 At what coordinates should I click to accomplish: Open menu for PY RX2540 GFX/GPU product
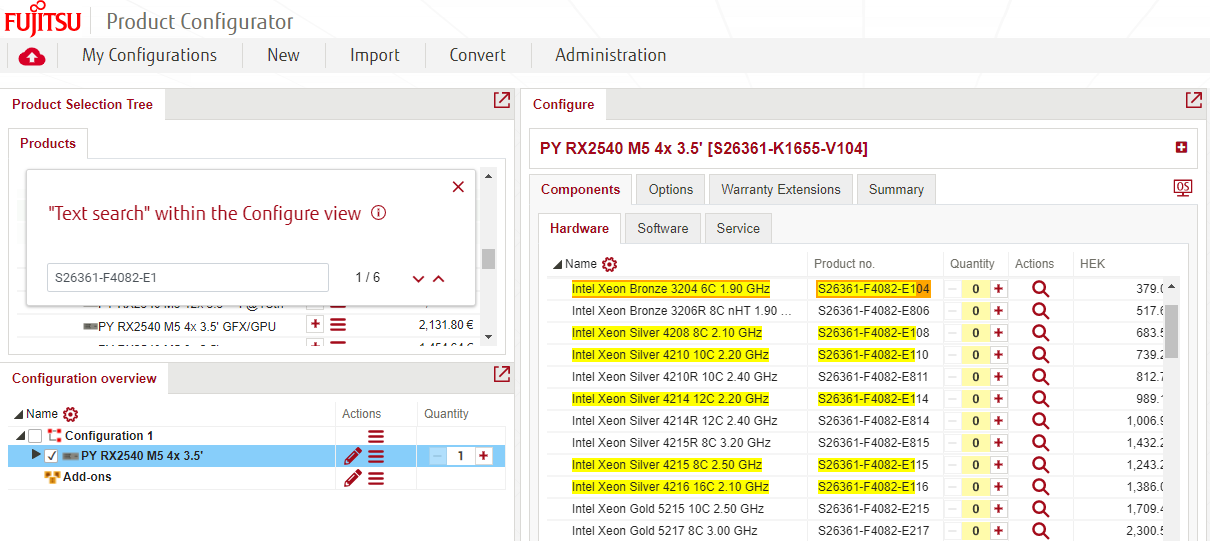click(338, 325)
